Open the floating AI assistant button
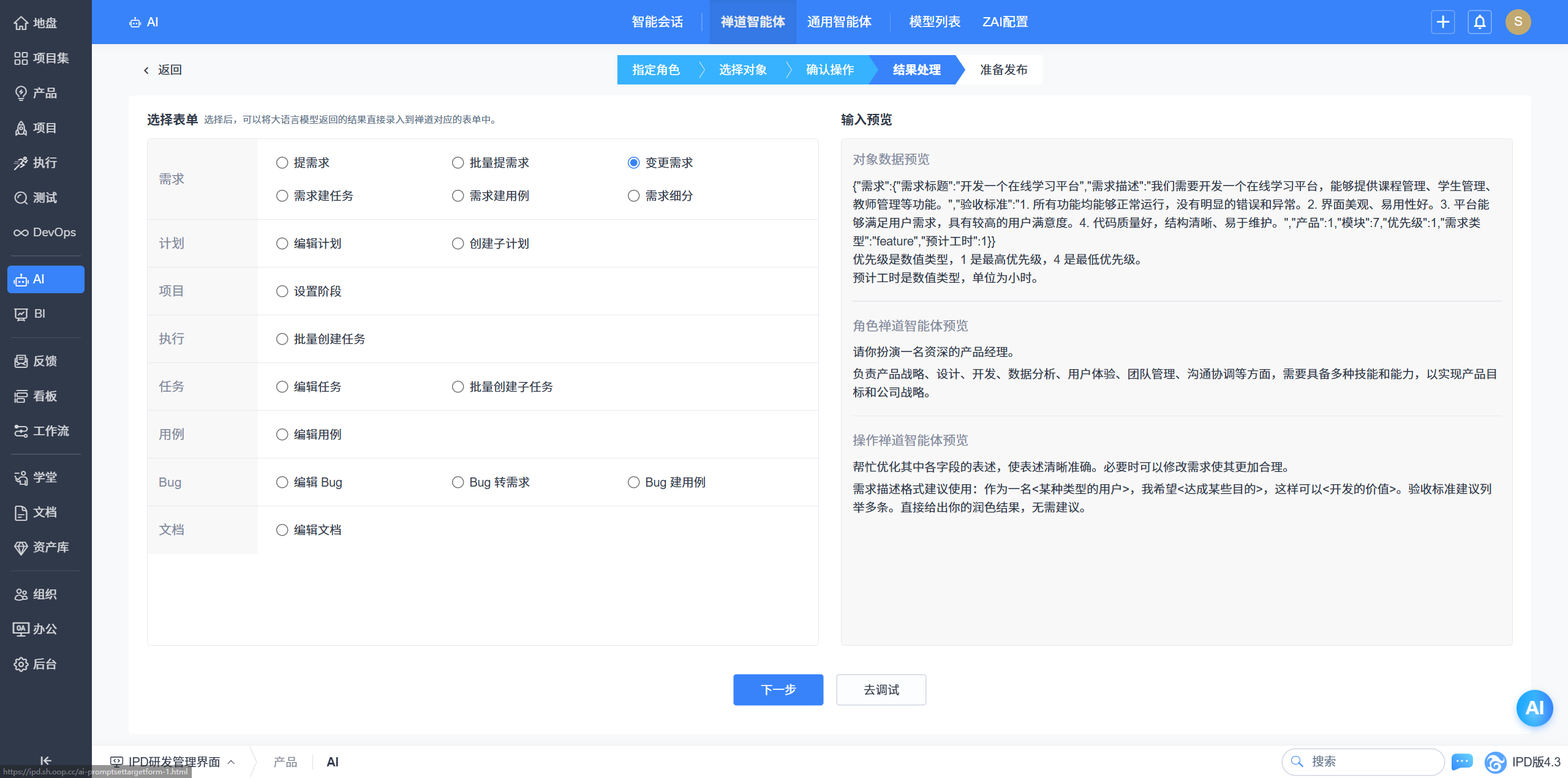 pyautogui.click(x=1534, y=708)
